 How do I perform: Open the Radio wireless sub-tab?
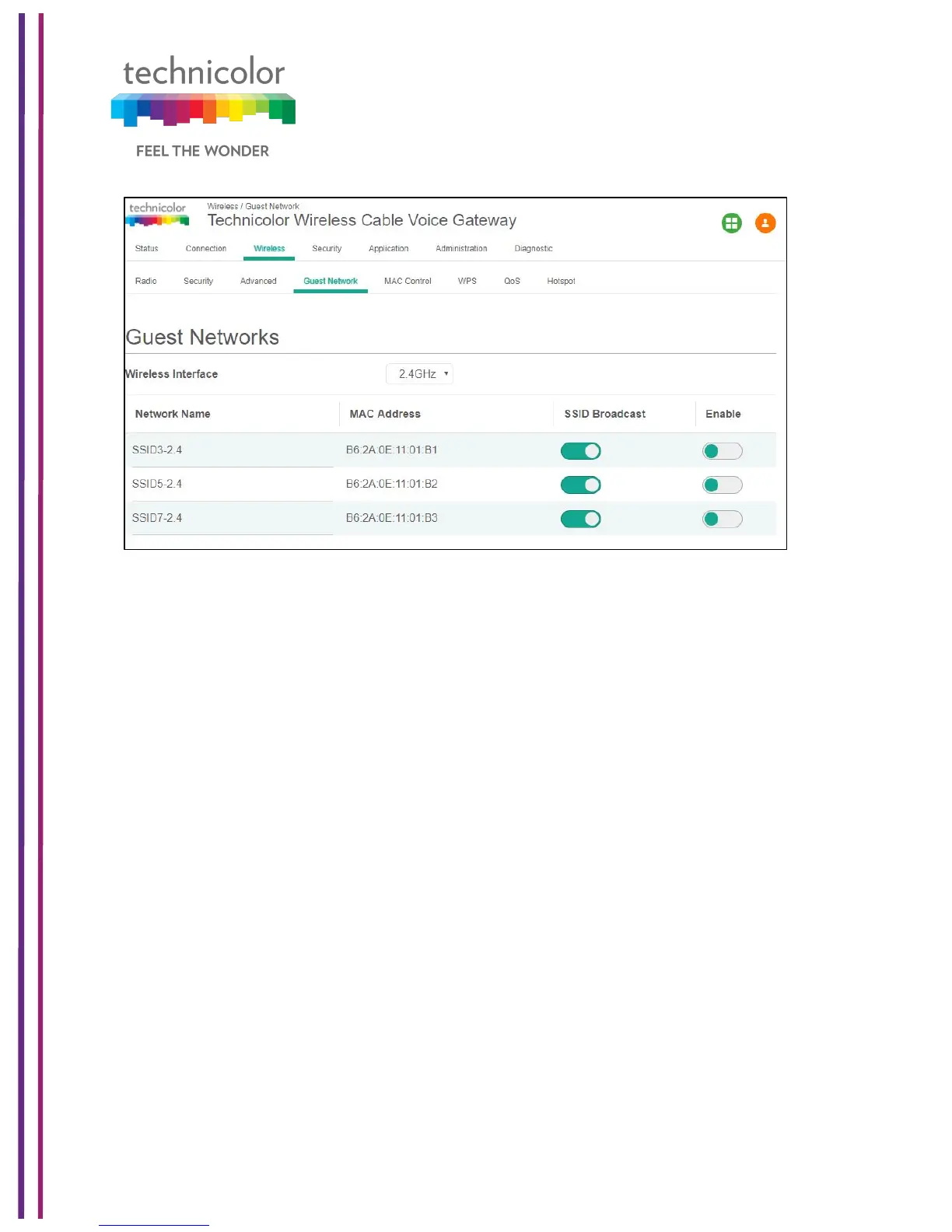145,282
